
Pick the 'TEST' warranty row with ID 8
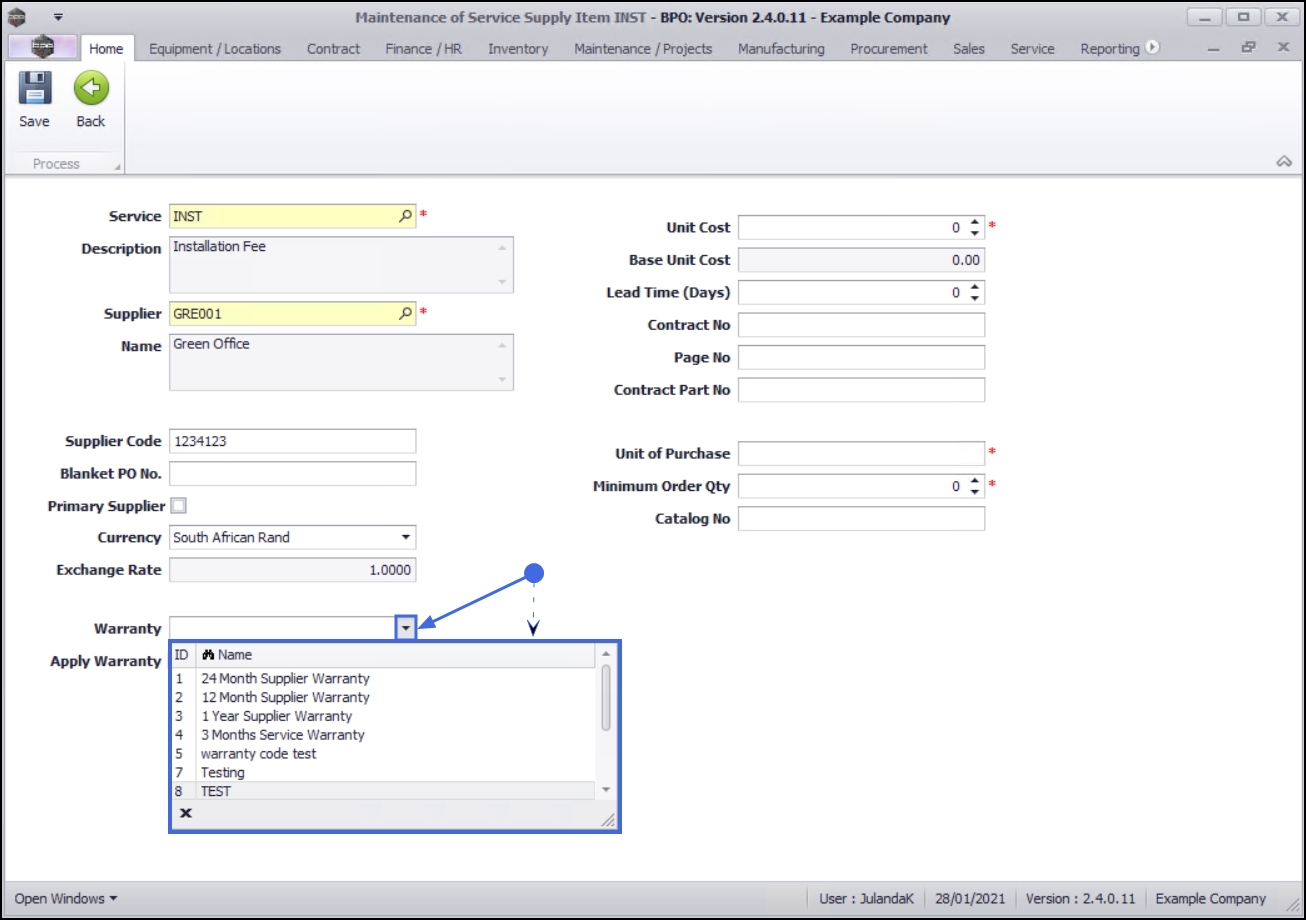coord(384,791)
